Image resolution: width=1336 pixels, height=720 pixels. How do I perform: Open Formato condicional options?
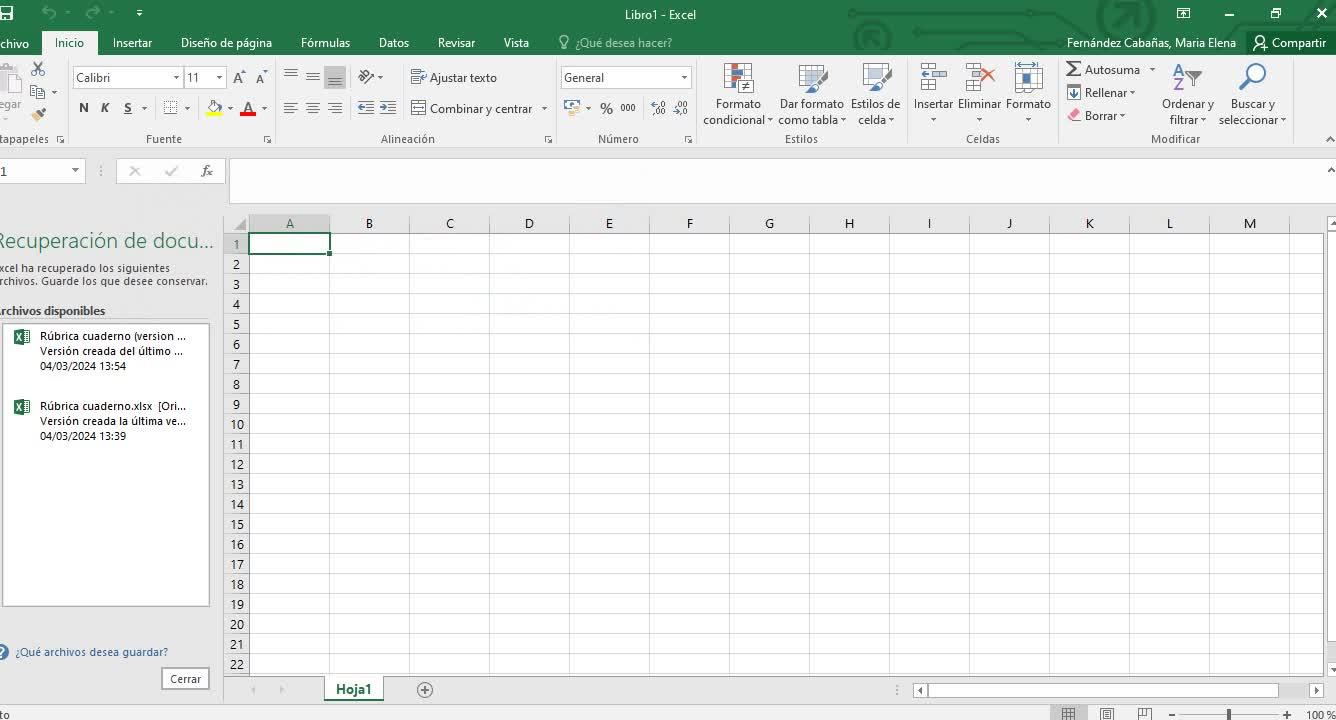738,95
